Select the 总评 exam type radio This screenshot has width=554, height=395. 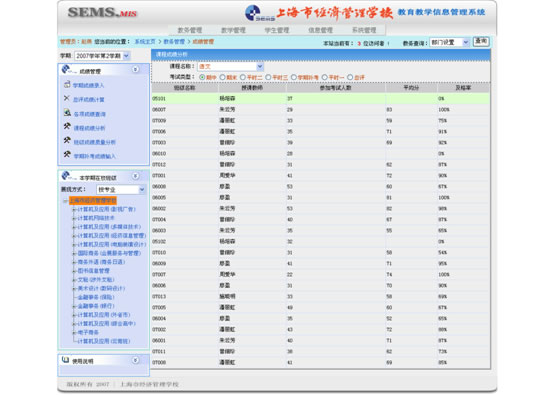[x=350, y=77]
